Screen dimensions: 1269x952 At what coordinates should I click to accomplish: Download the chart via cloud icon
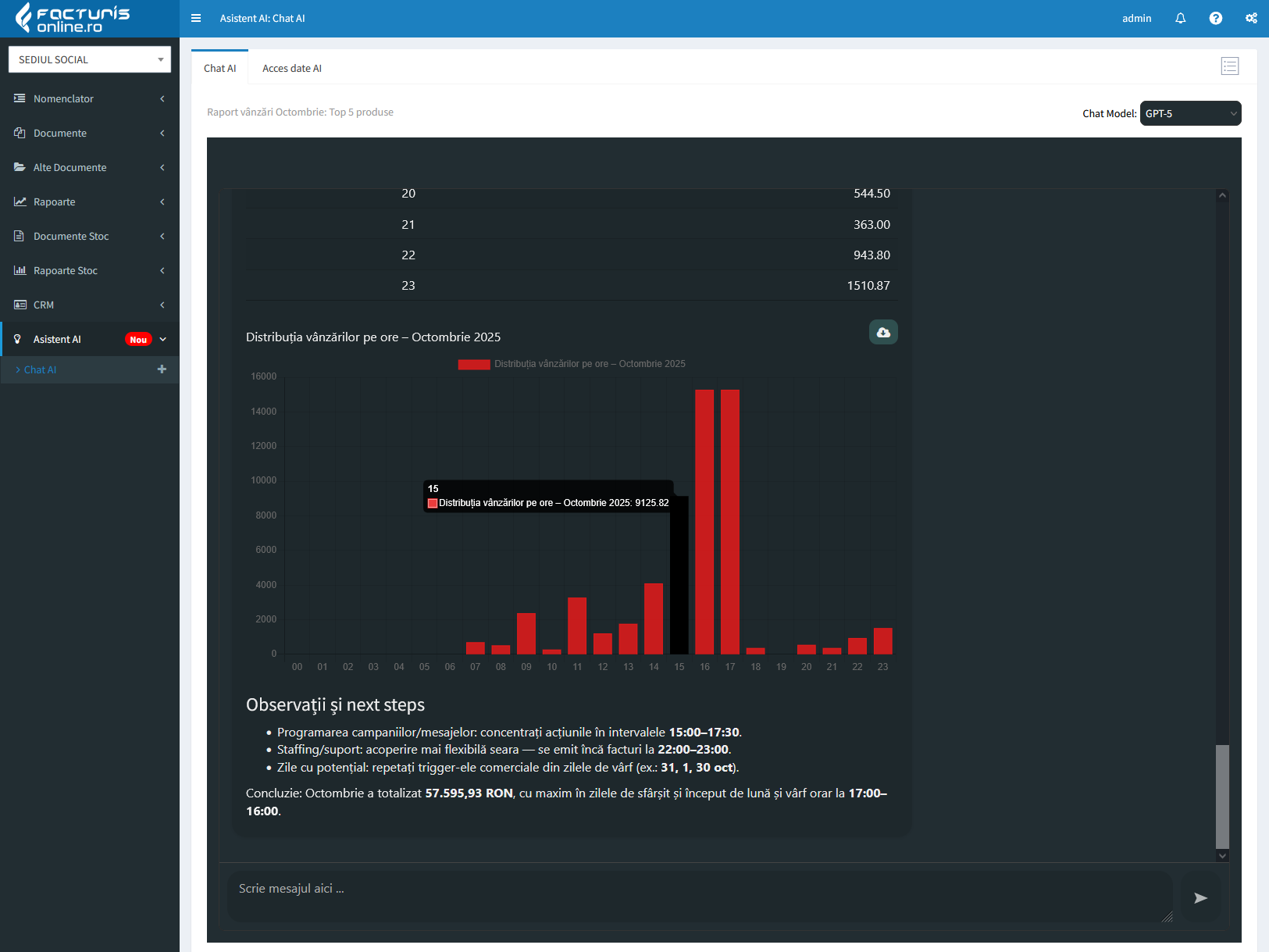(x=883, y=332)
